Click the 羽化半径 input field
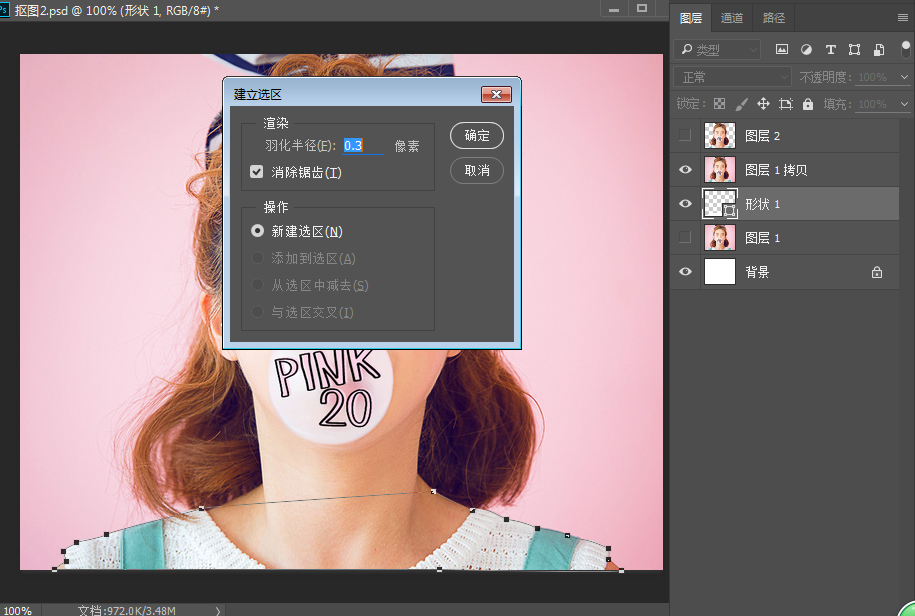This screenshot has width=915, height=616. click(363, 145)
